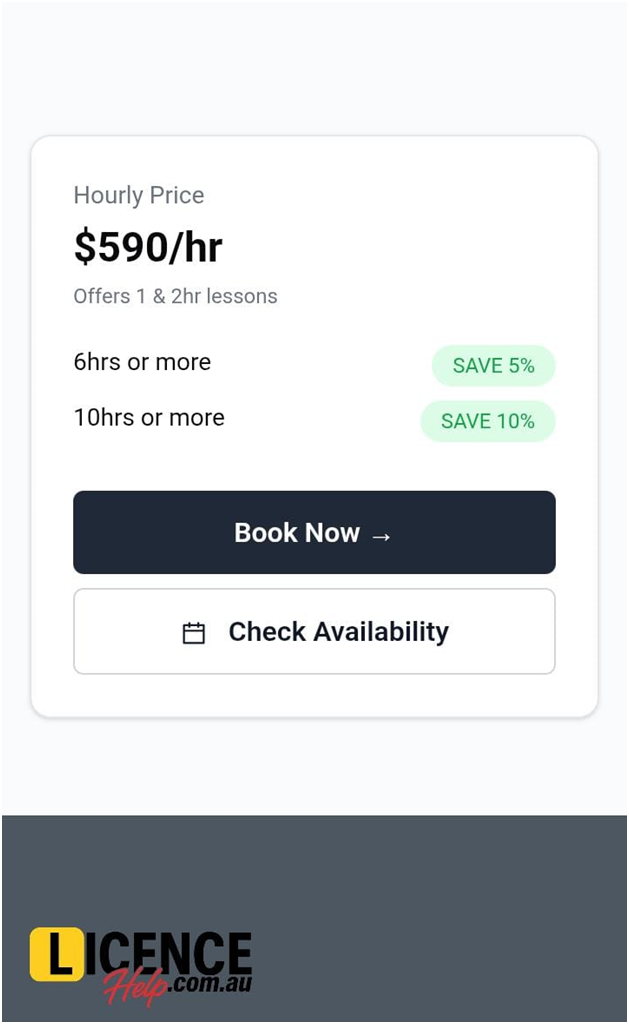Click the light area below pricing card

click(x=313, y=765)
